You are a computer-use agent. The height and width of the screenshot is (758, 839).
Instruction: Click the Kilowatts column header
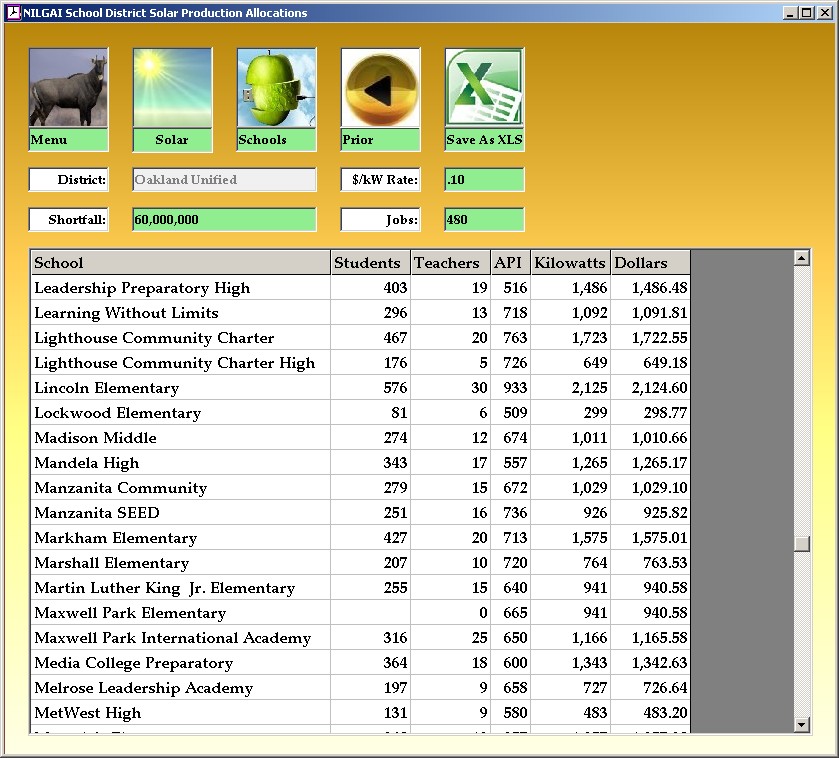(x=570, y=263)
